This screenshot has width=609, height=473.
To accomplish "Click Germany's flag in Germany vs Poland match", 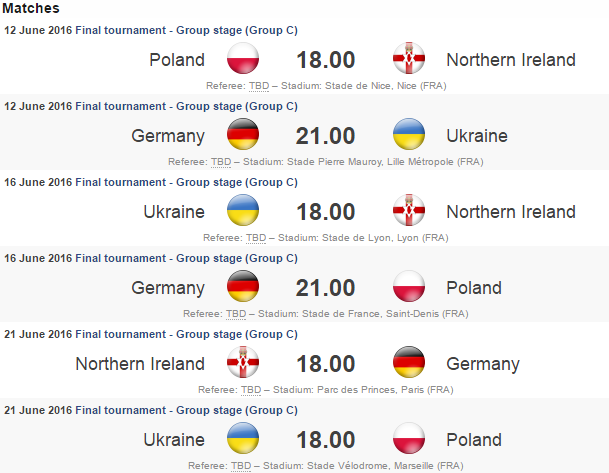I will [x=244, y=288].
